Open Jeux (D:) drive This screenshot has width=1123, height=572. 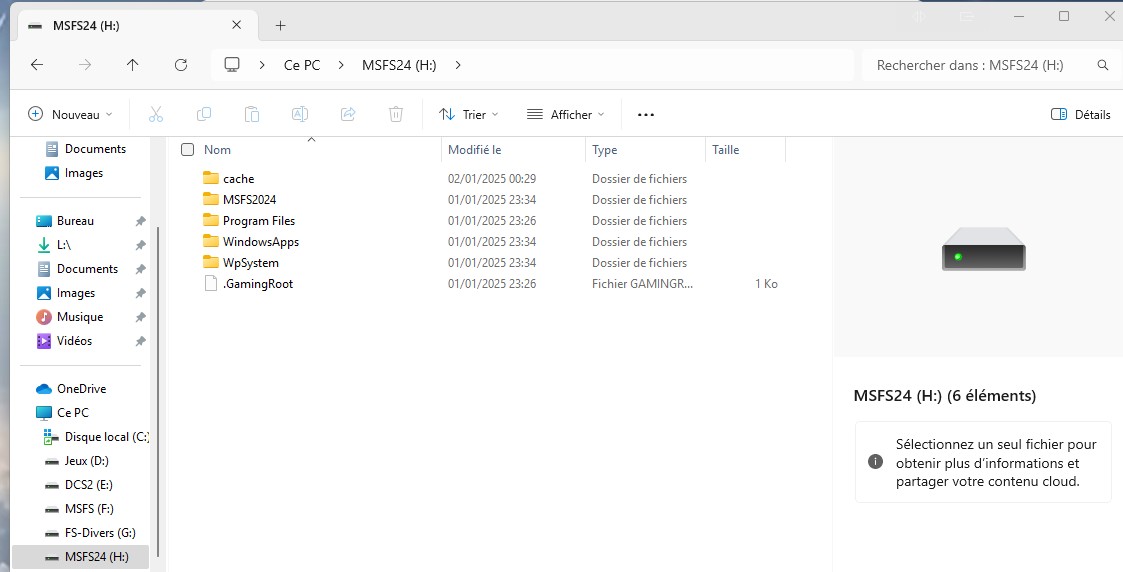77,461
